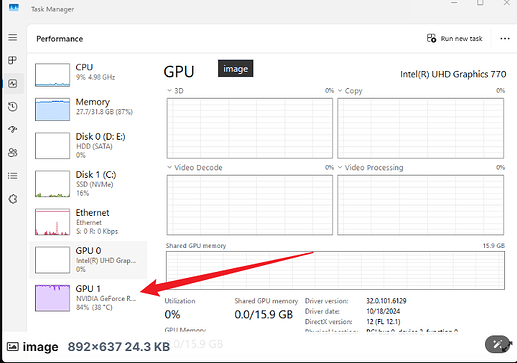Click the 892×637 24.3 KB image info

pos(119,347)
